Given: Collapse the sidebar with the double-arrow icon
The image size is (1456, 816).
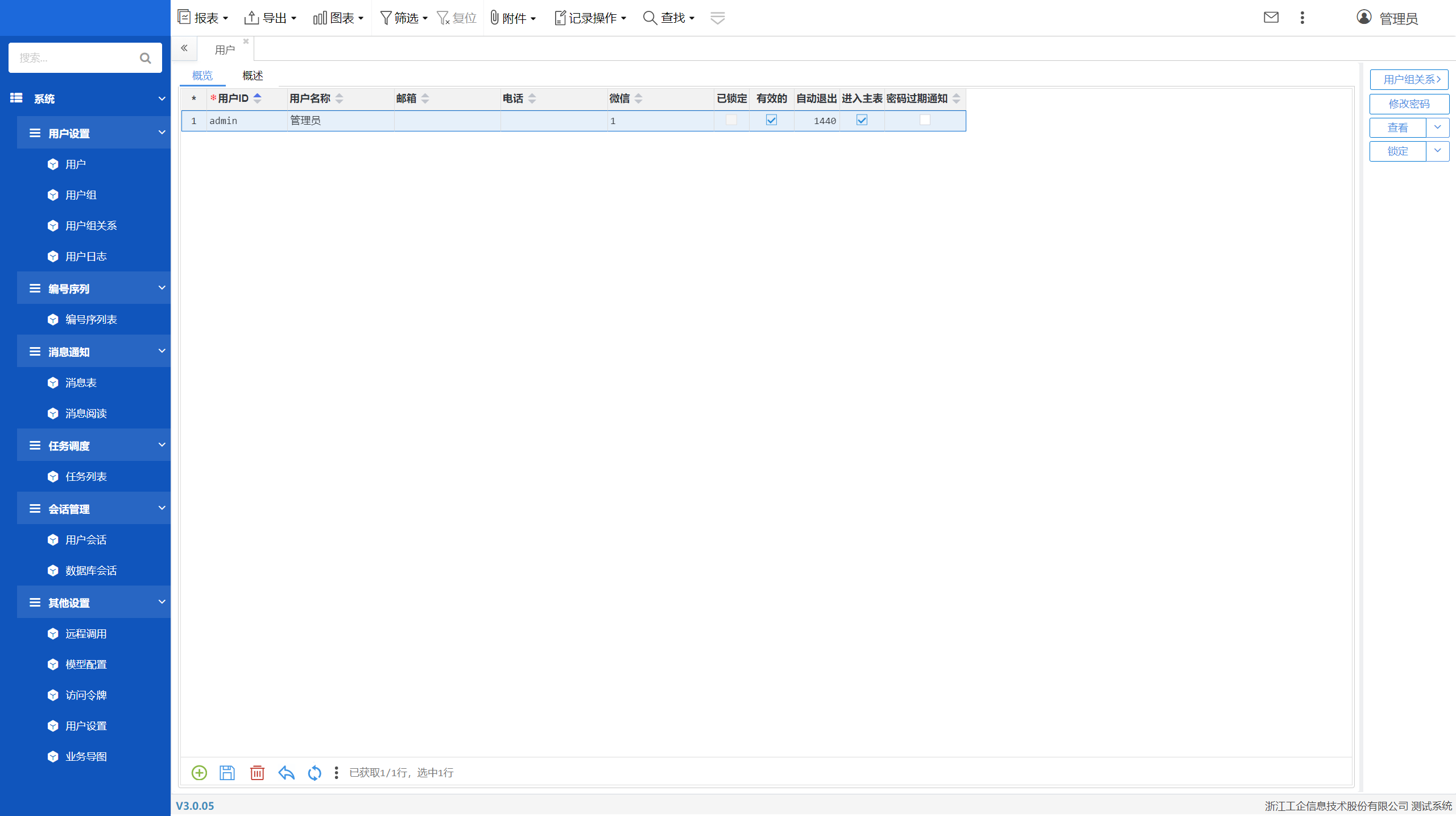Looking at the screenshot, I should pyautogui.click(x=184, y=48).
